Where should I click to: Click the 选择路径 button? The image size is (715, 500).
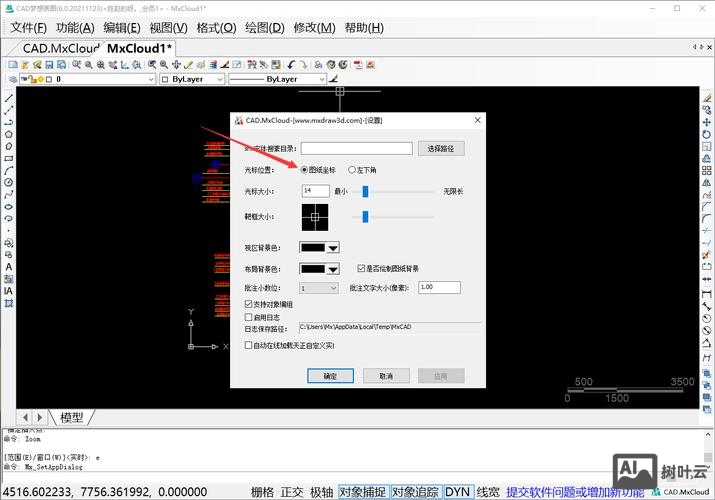440,148
